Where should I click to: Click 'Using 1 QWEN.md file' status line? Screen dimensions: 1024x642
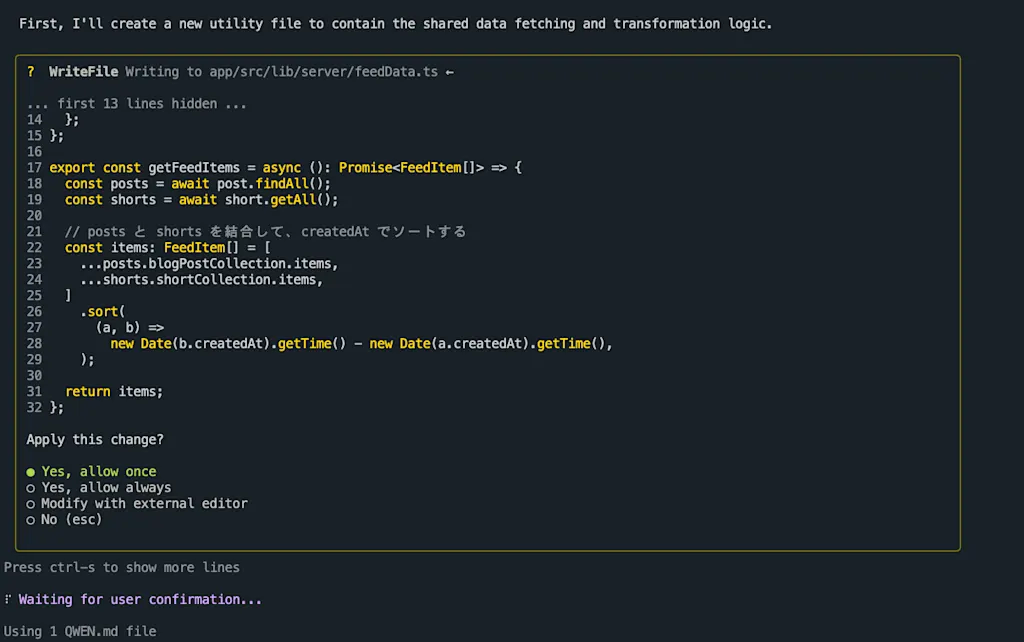click(80, 632)
